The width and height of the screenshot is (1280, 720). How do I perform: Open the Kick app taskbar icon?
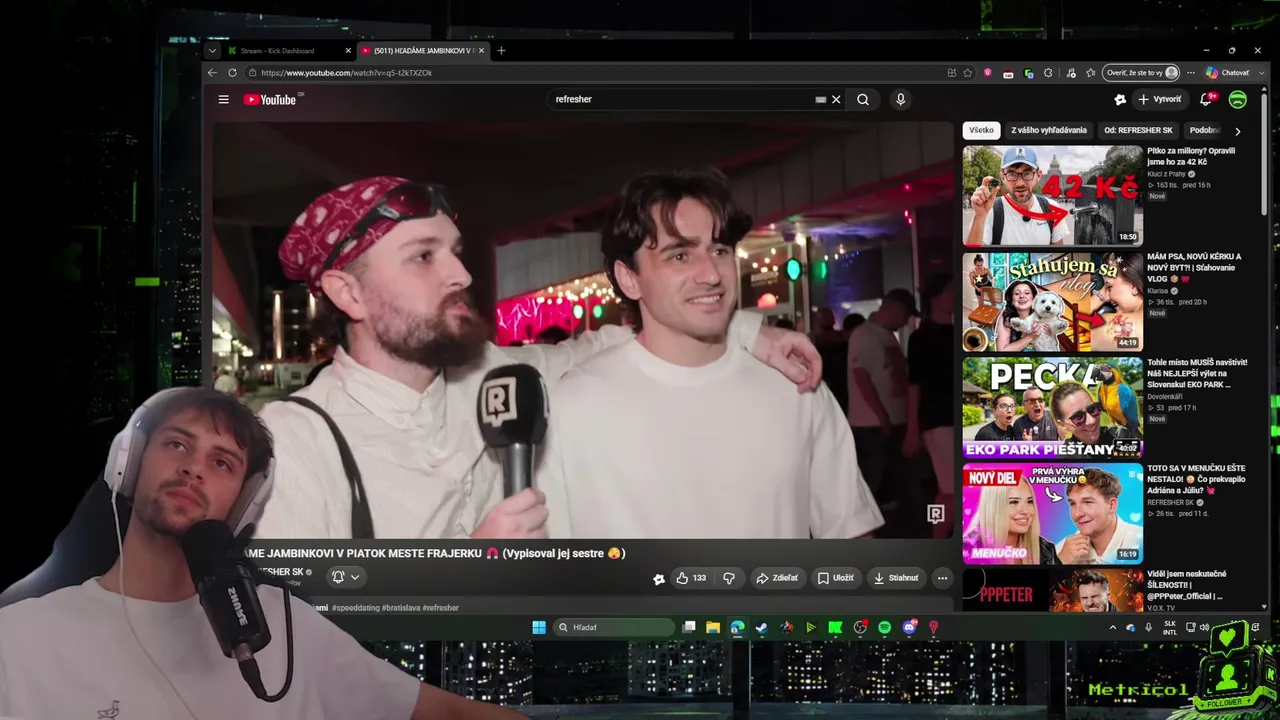[x=835, y=628]
